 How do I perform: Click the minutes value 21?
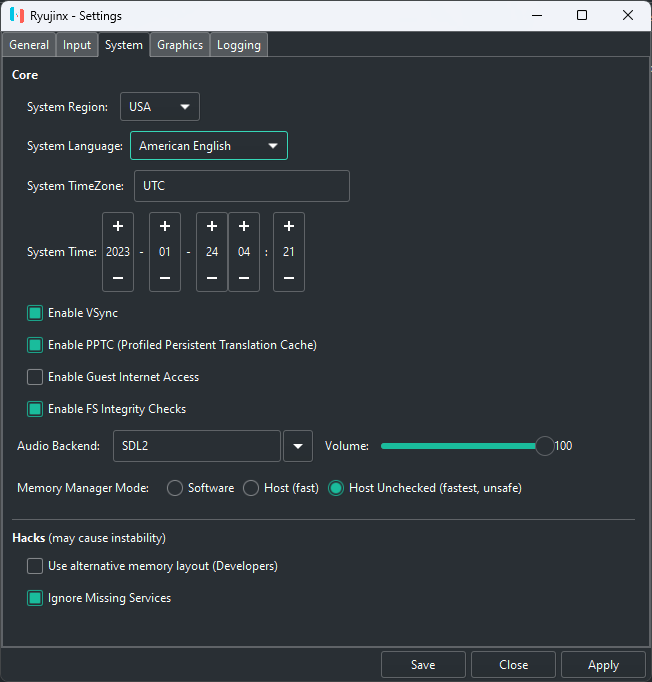click(x=289, y=252)
